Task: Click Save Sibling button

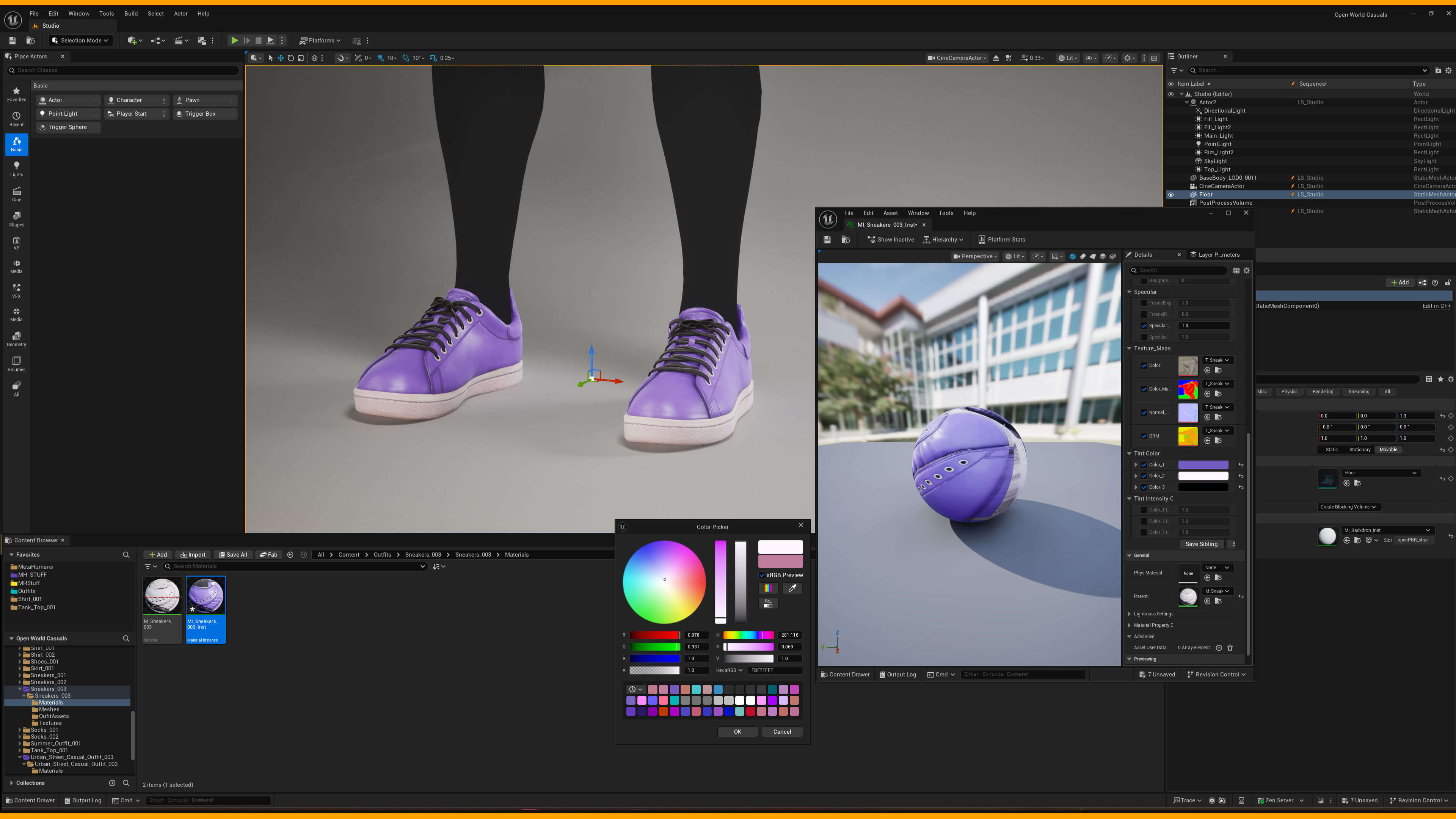Action: coord(1201,544)
